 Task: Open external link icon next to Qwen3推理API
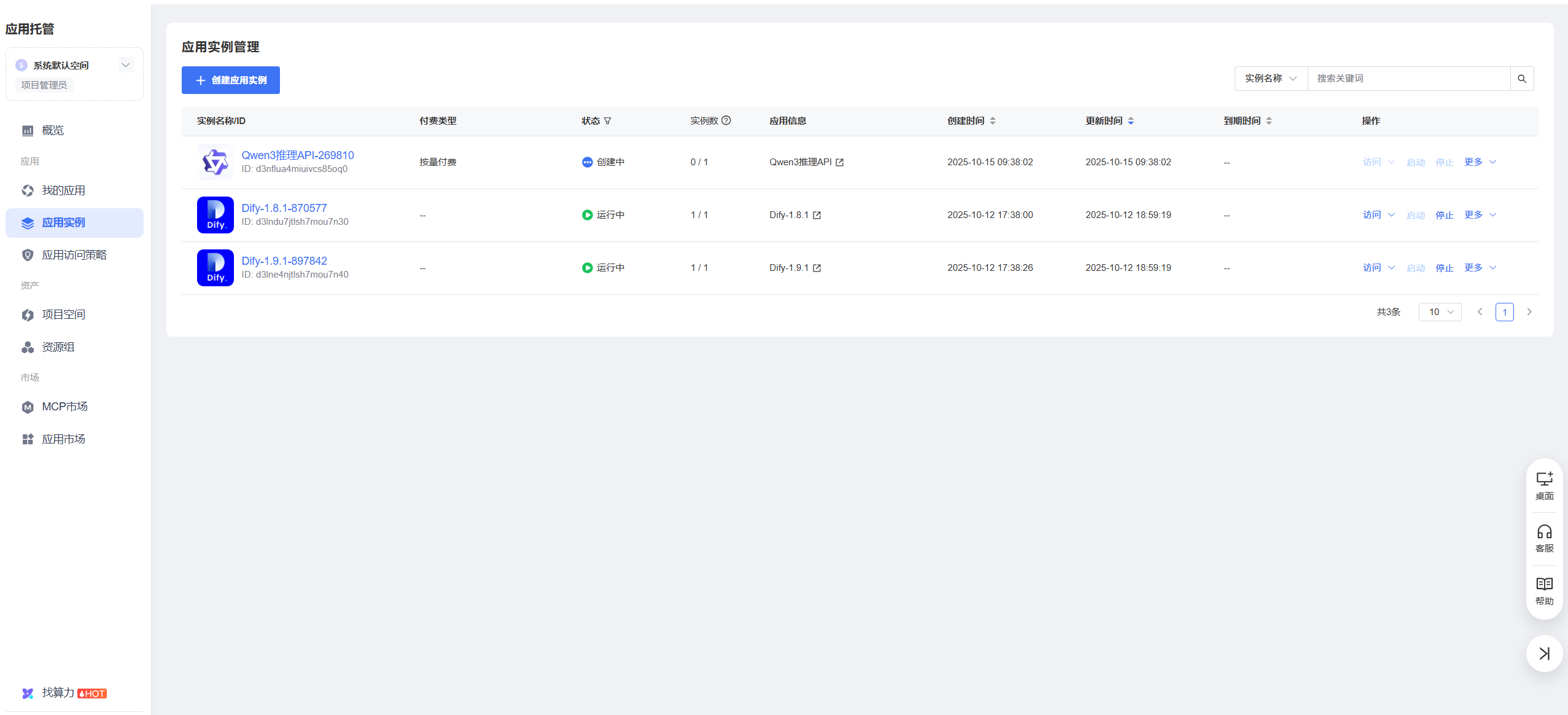839,162
